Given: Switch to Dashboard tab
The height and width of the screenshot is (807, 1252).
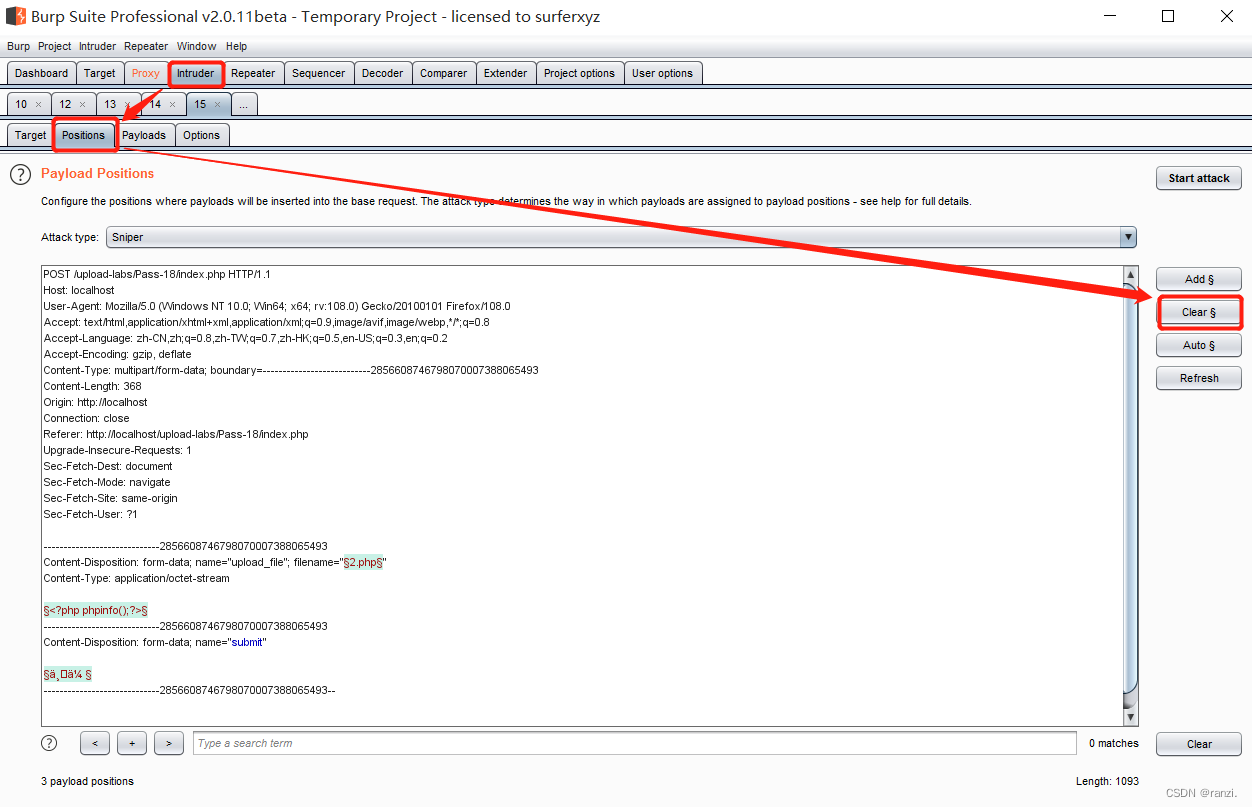Looking at the screenshot, I should 42,73.
